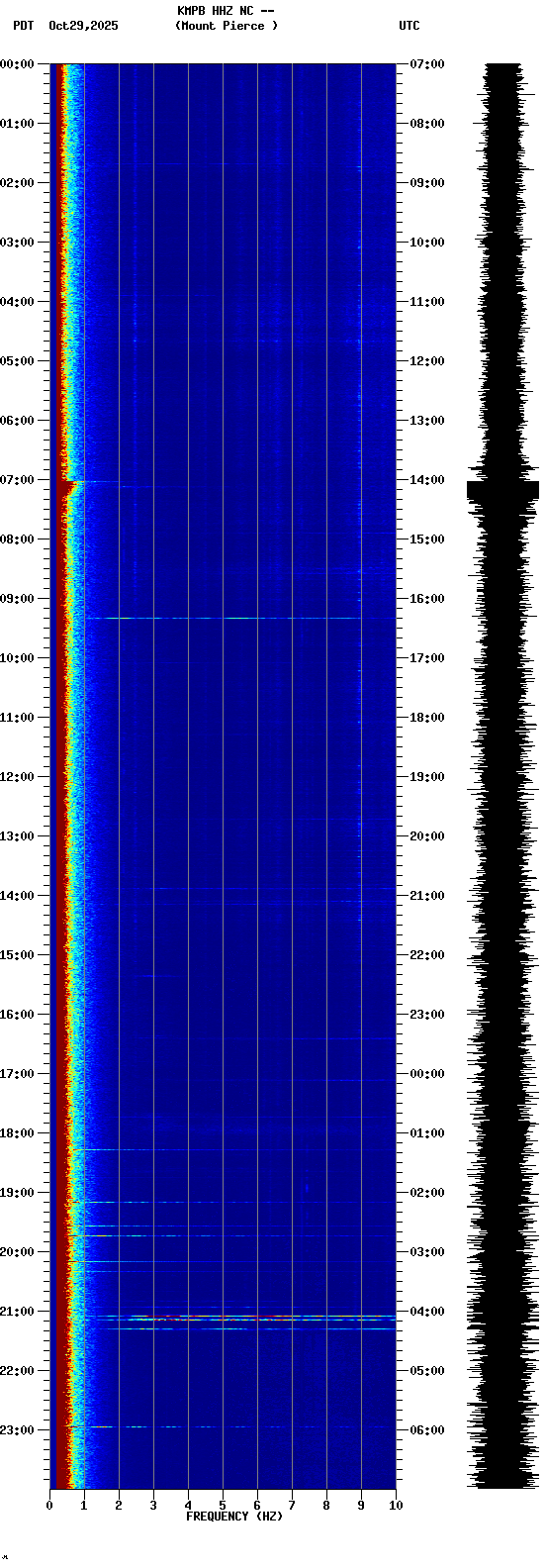The image size is (546, 1568).
Task: Click the date "Oct29,2025"
Action: point(83,26)
